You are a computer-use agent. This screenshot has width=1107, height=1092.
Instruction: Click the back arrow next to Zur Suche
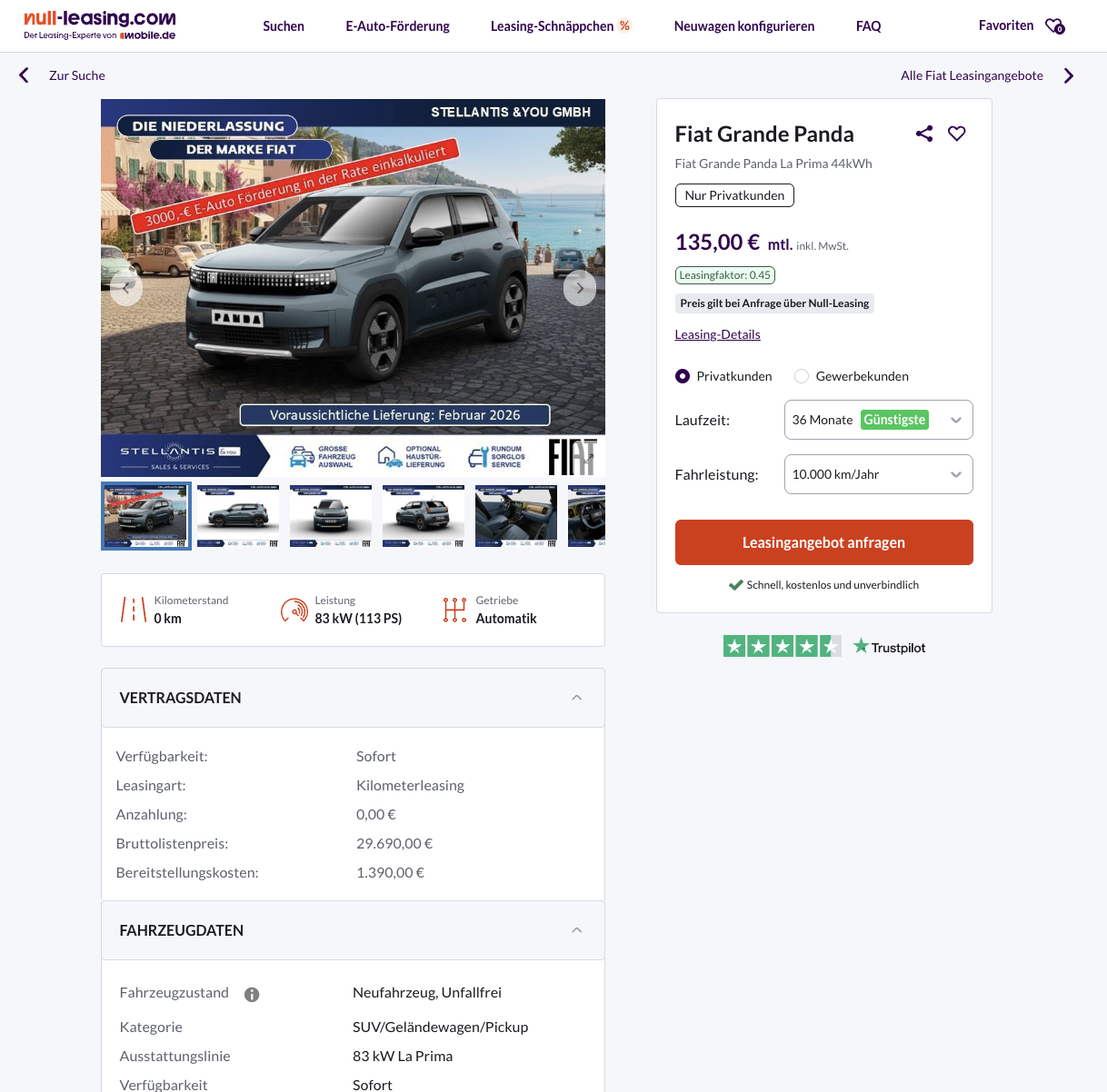point(25,75)
